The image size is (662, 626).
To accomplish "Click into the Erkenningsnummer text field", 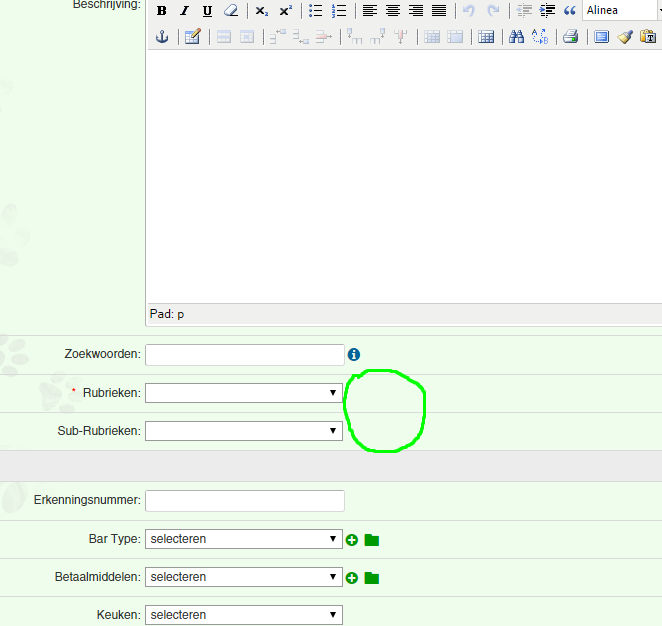I will tap(245, 500).
